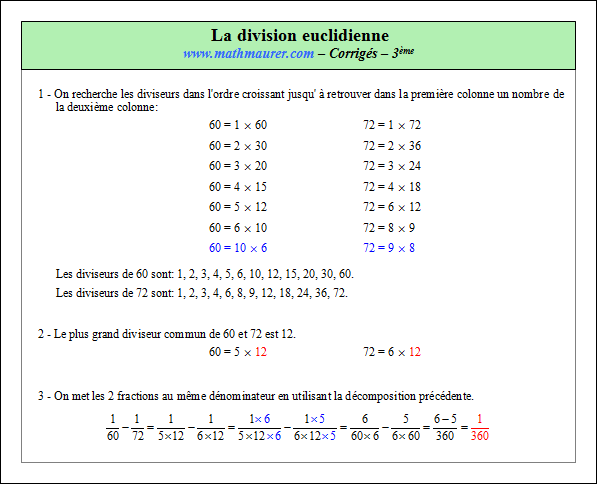Click 'Le plus grand diviseur commun' sentence
The height and width of the screenshot is (484, 597).
tap(167, 334)
